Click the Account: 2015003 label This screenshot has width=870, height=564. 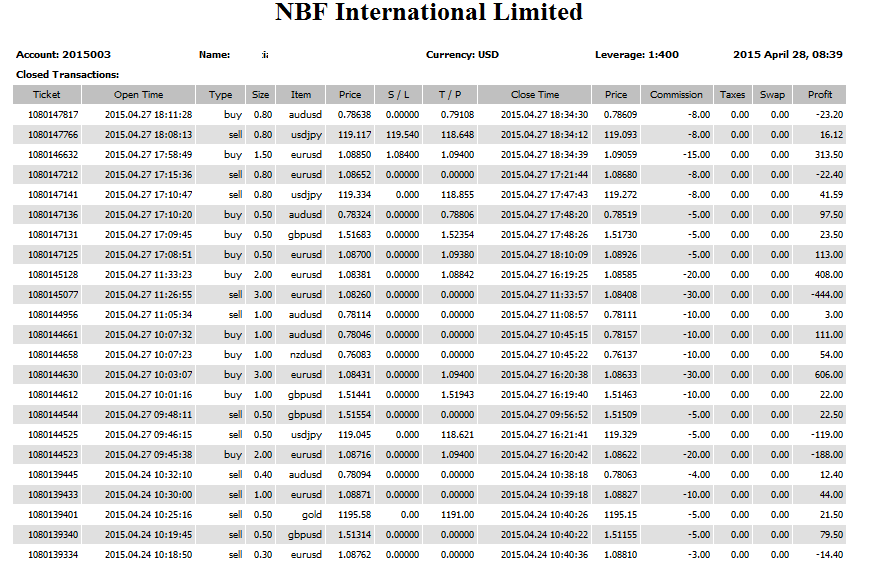(x=63, y=54)
